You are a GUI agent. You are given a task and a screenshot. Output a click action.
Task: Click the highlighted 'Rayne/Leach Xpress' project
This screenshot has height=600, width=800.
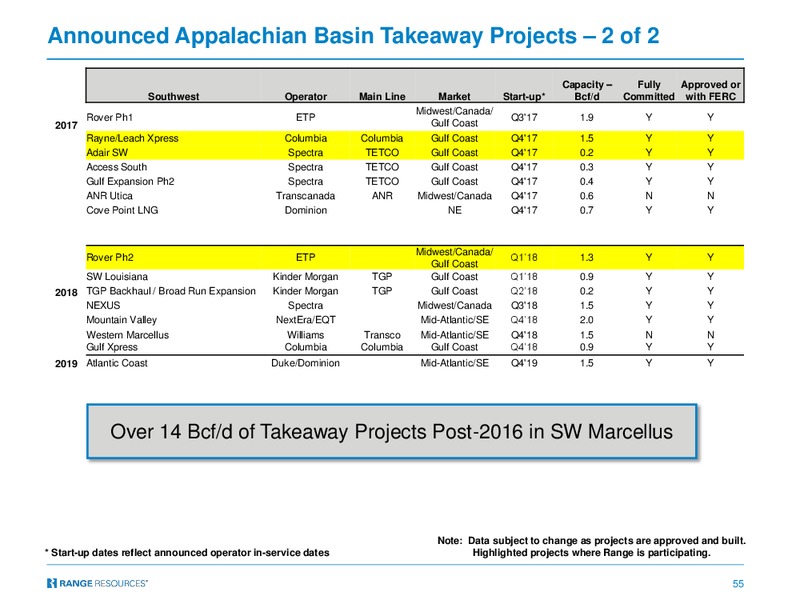point(132,138)
